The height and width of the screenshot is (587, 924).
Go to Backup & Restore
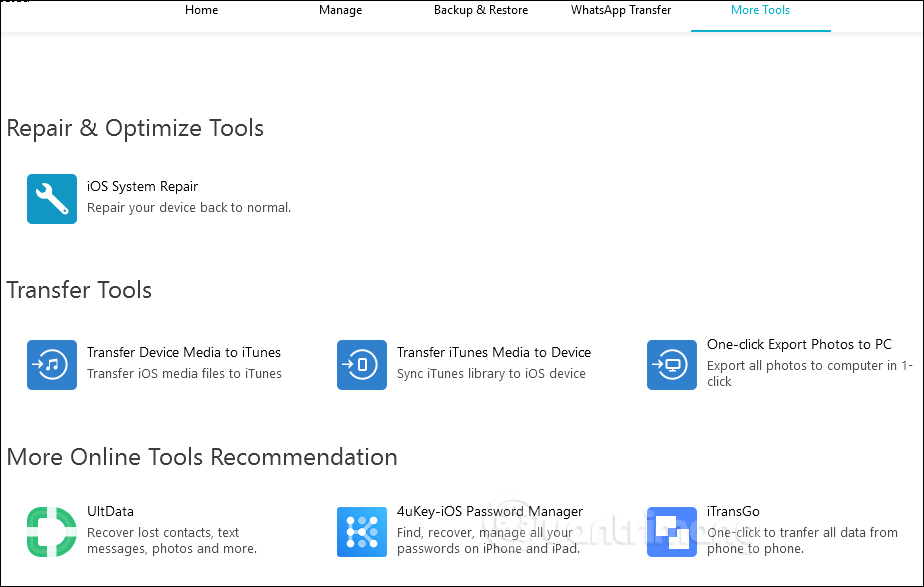480,10
